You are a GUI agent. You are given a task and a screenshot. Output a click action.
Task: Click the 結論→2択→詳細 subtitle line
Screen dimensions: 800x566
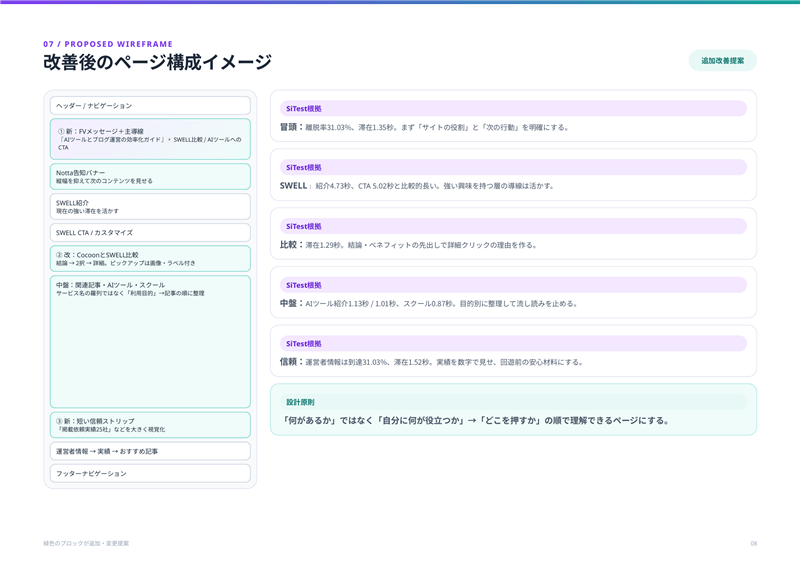(126, 263)
